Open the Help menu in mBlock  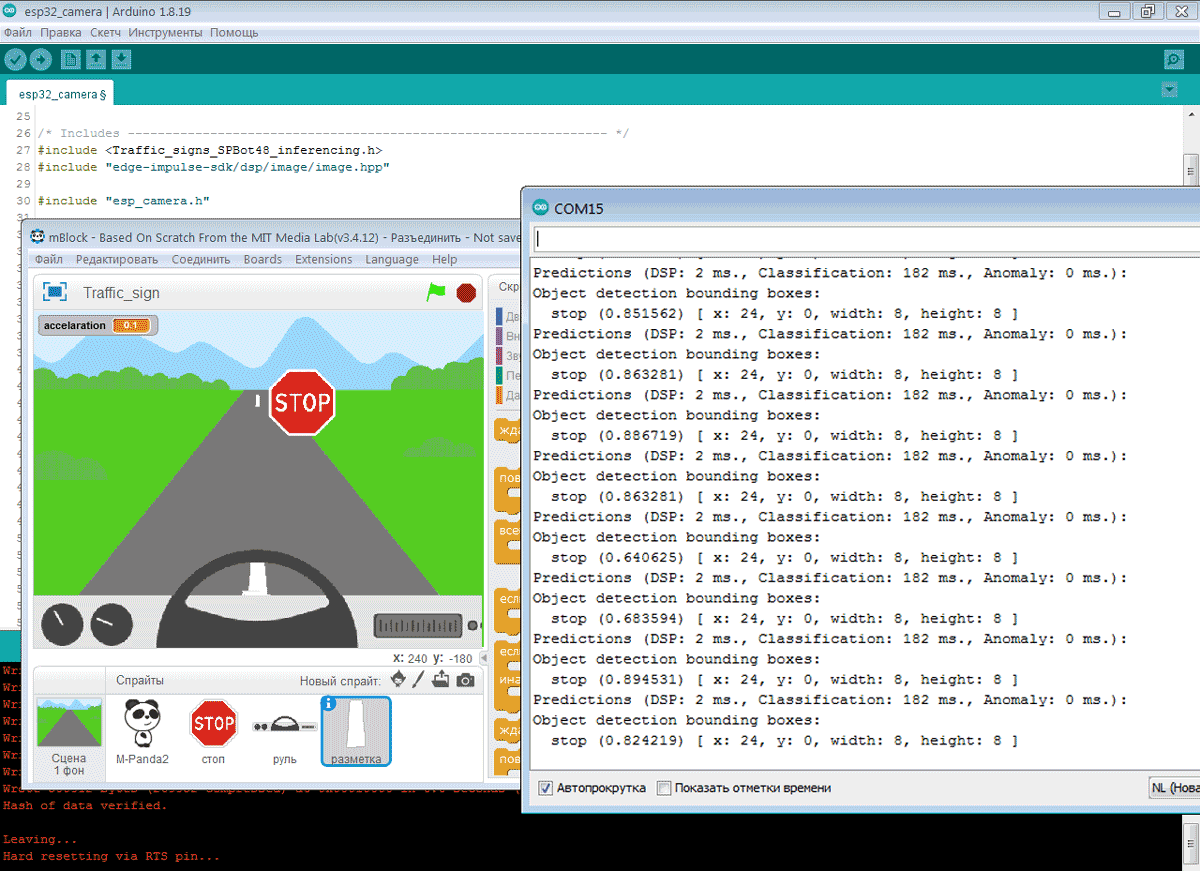pyautogui.click(x=445, y=259)
